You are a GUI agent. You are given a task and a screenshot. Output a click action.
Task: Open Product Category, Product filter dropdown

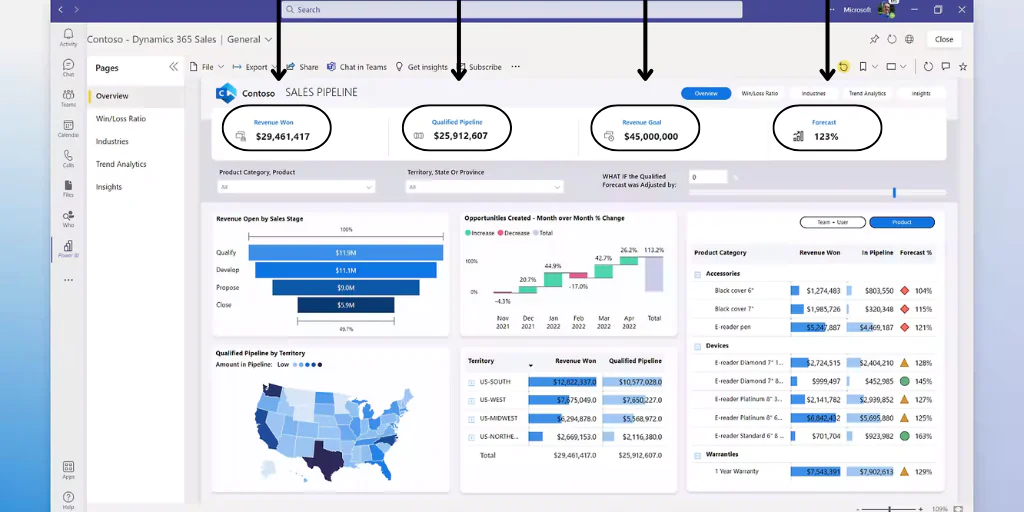pyautogui.click(x=296, y=187)
